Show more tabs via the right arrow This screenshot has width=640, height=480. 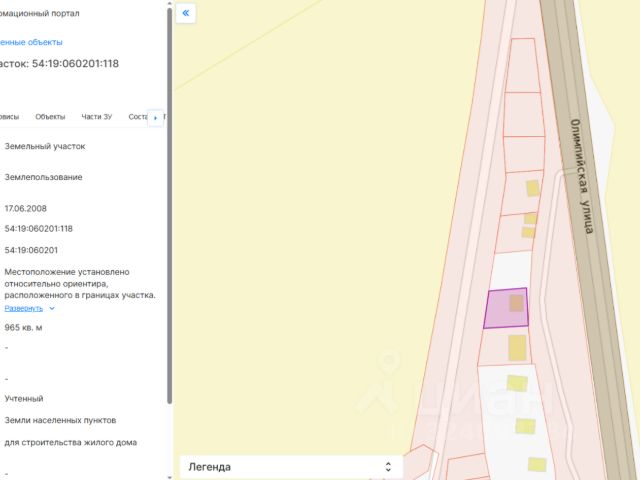tap(155, 118)
